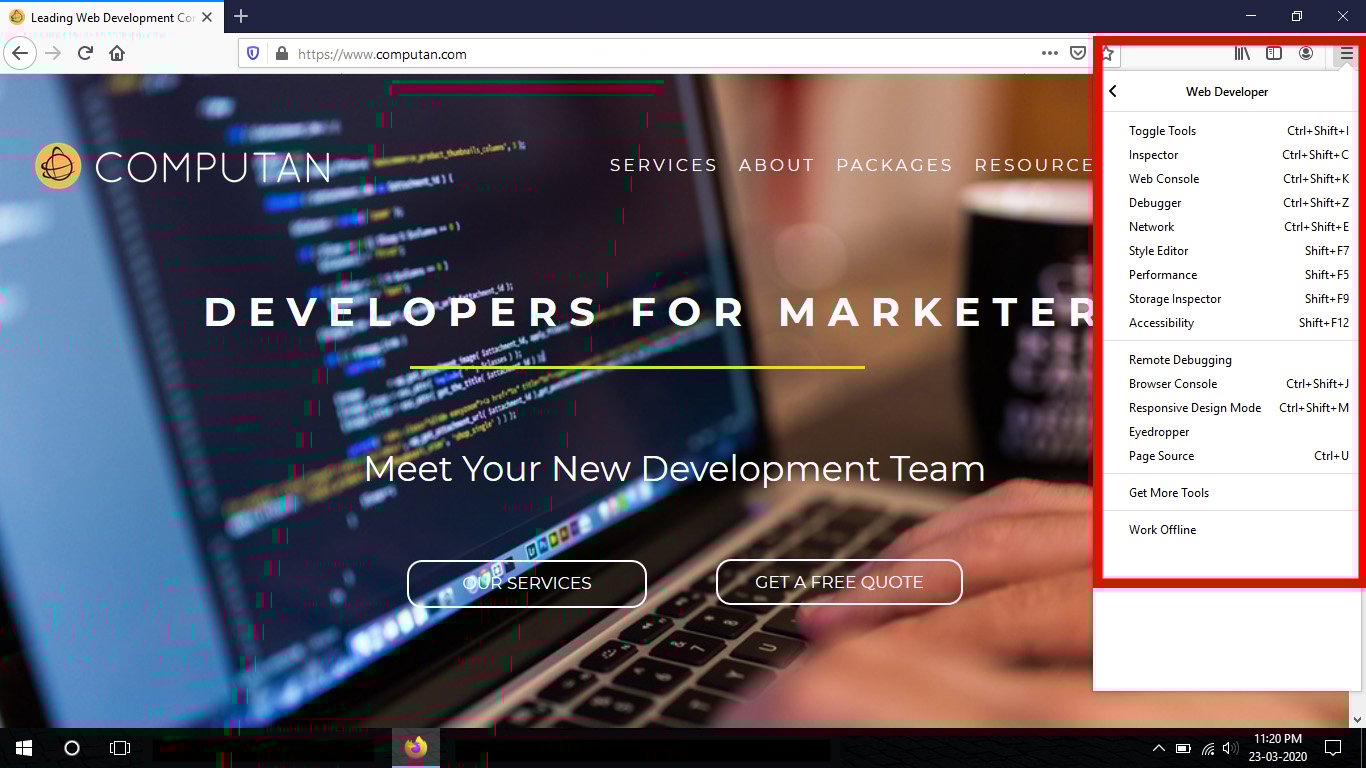Go to the Firefox home page

coord(117,54)
